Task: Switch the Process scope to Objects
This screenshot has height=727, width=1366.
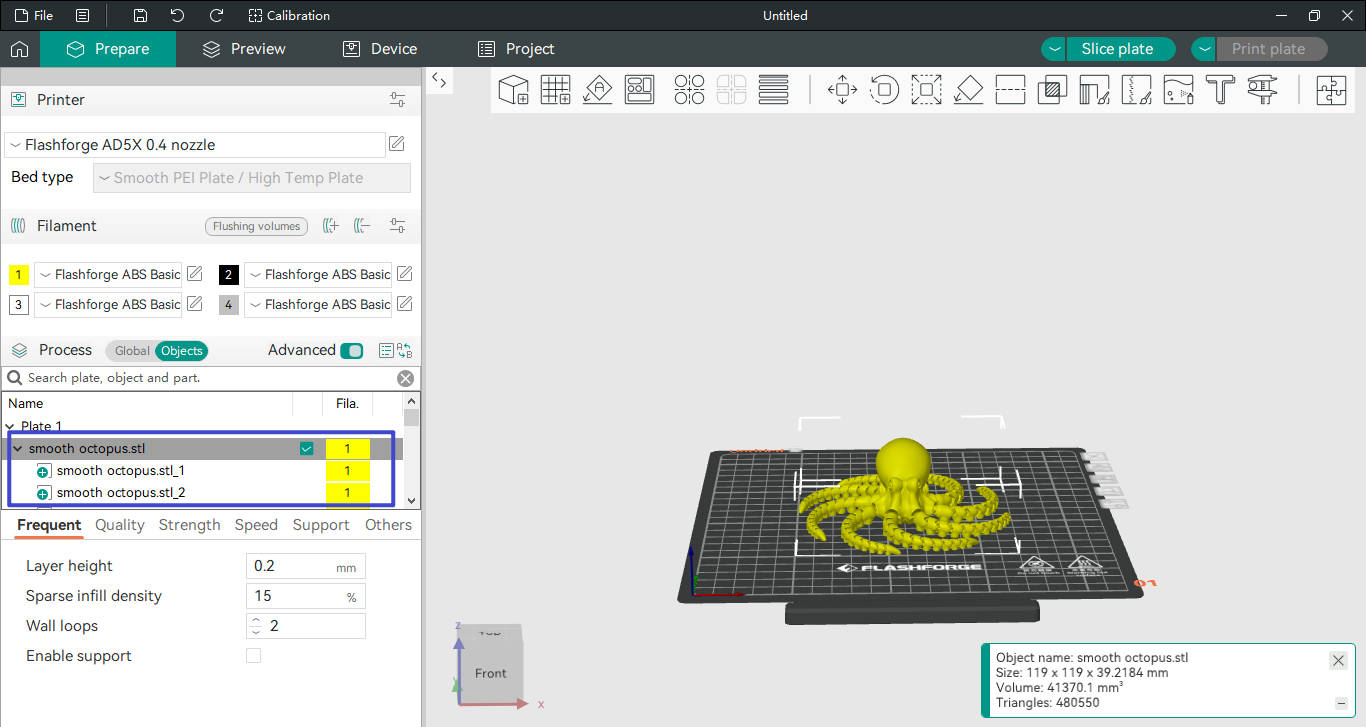Action: (x=182, y=351)
